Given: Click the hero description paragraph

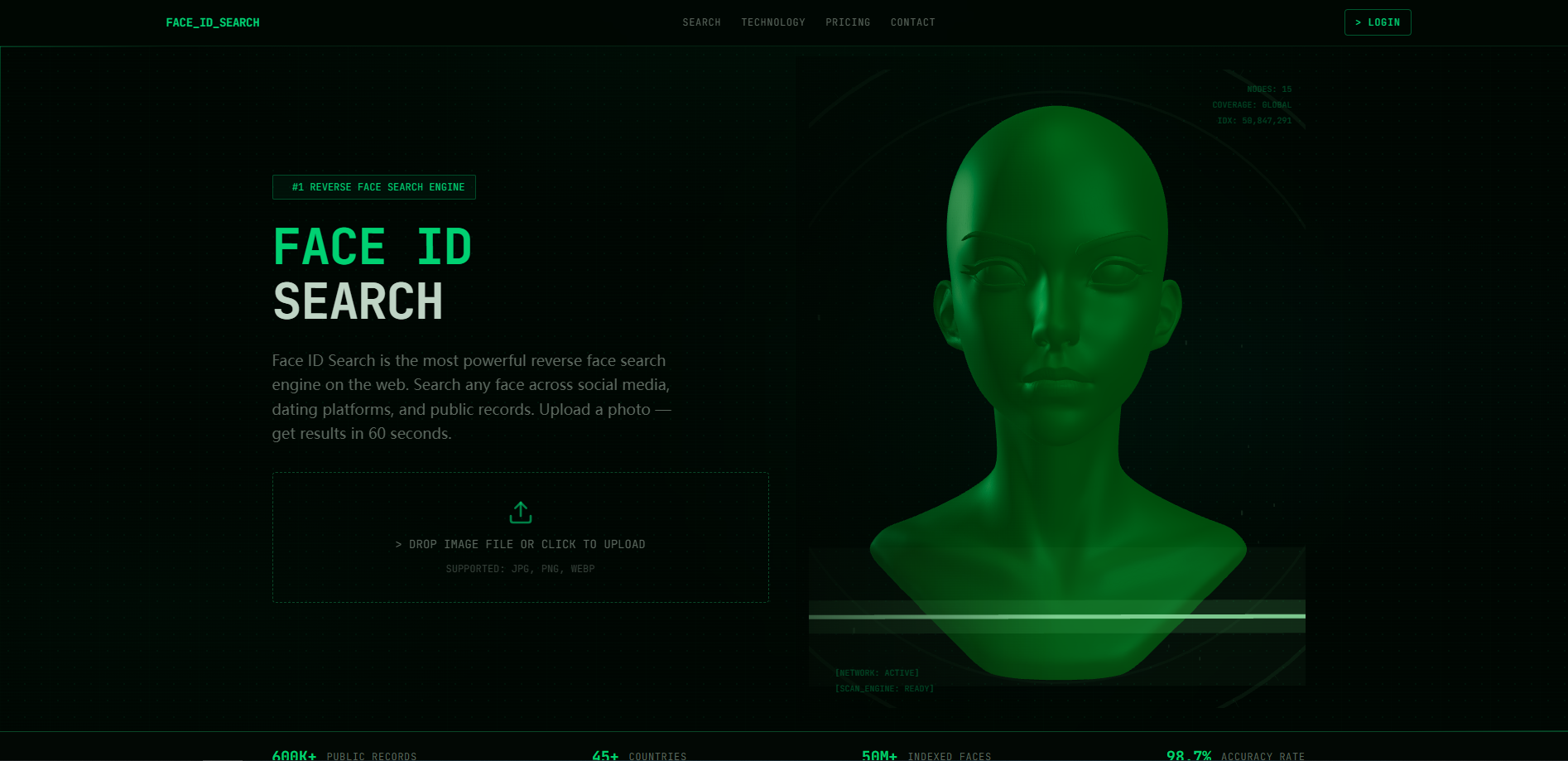Looking at the screenshot, I should (x=472, y=397).
